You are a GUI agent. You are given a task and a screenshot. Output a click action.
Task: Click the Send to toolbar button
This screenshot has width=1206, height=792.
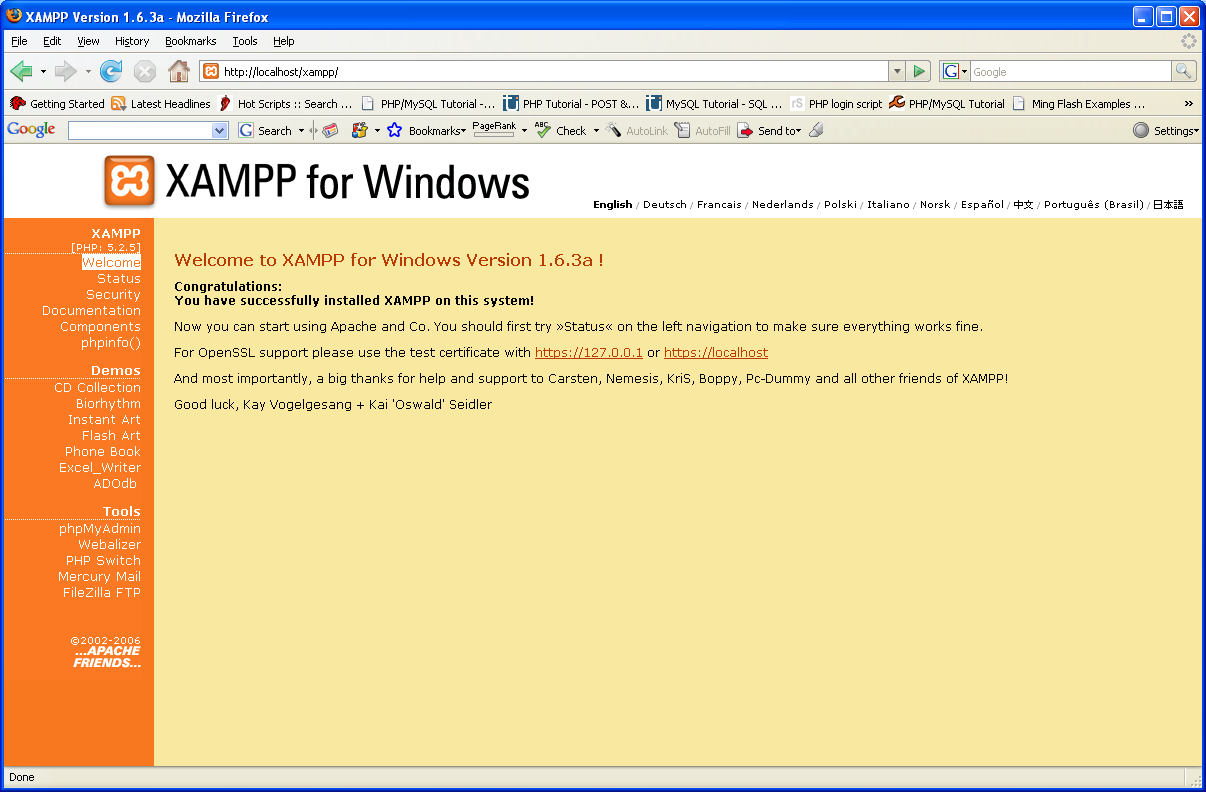pyautogui.click(x=769, y=130)
